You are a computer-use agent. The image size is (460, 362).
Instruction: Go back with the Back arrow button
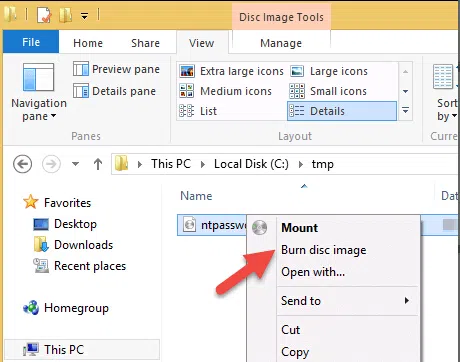22,164
